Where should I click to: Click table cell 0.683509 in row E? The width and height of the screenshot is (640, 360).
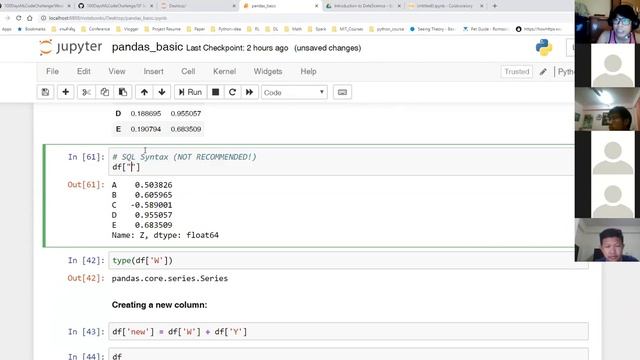[x=186, y=129]
